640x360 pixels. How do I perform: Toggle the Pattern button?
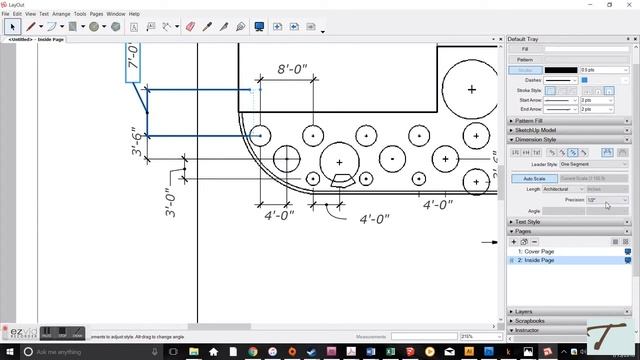525,60
